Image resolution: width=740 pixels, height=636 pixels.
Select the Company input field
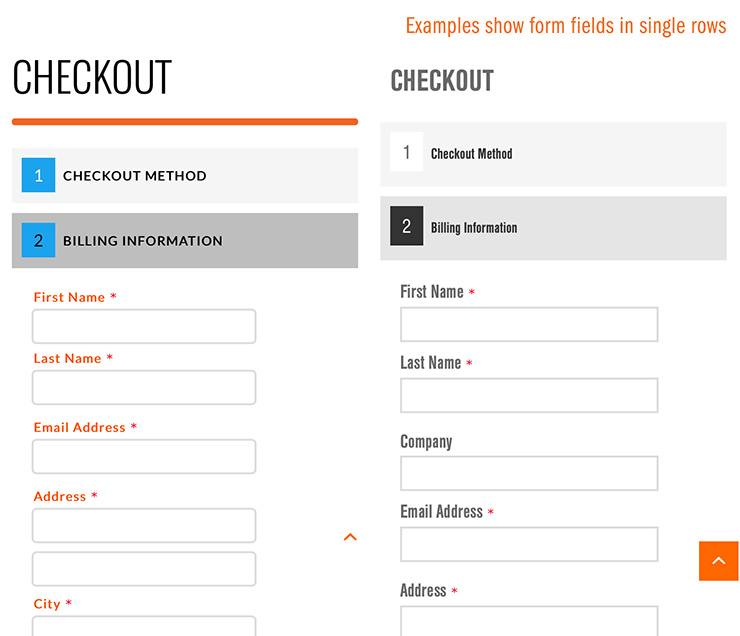pos(529,473)
